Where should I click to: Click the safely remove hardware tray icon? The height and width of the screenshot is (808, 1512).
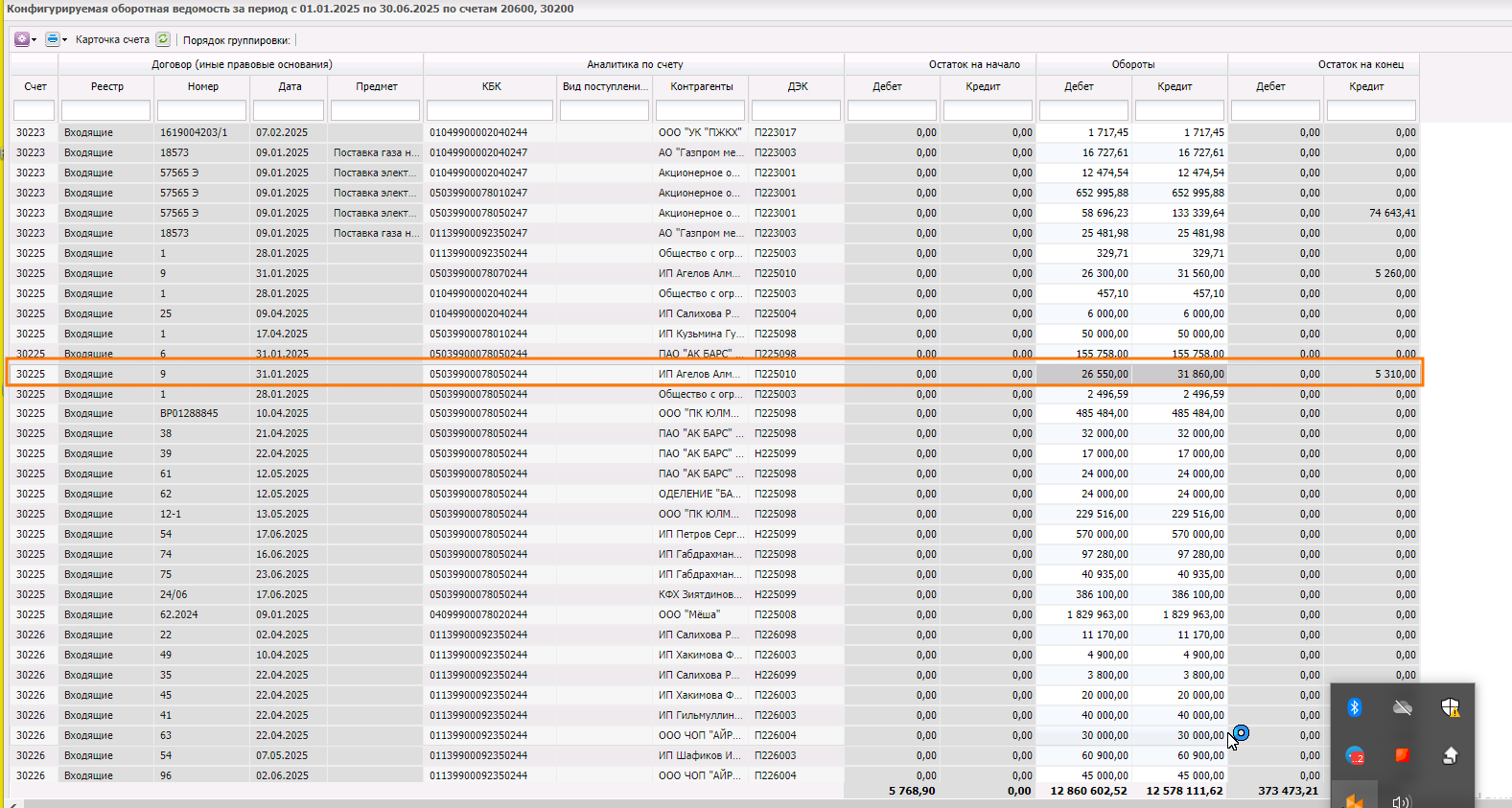(1450, 755)
